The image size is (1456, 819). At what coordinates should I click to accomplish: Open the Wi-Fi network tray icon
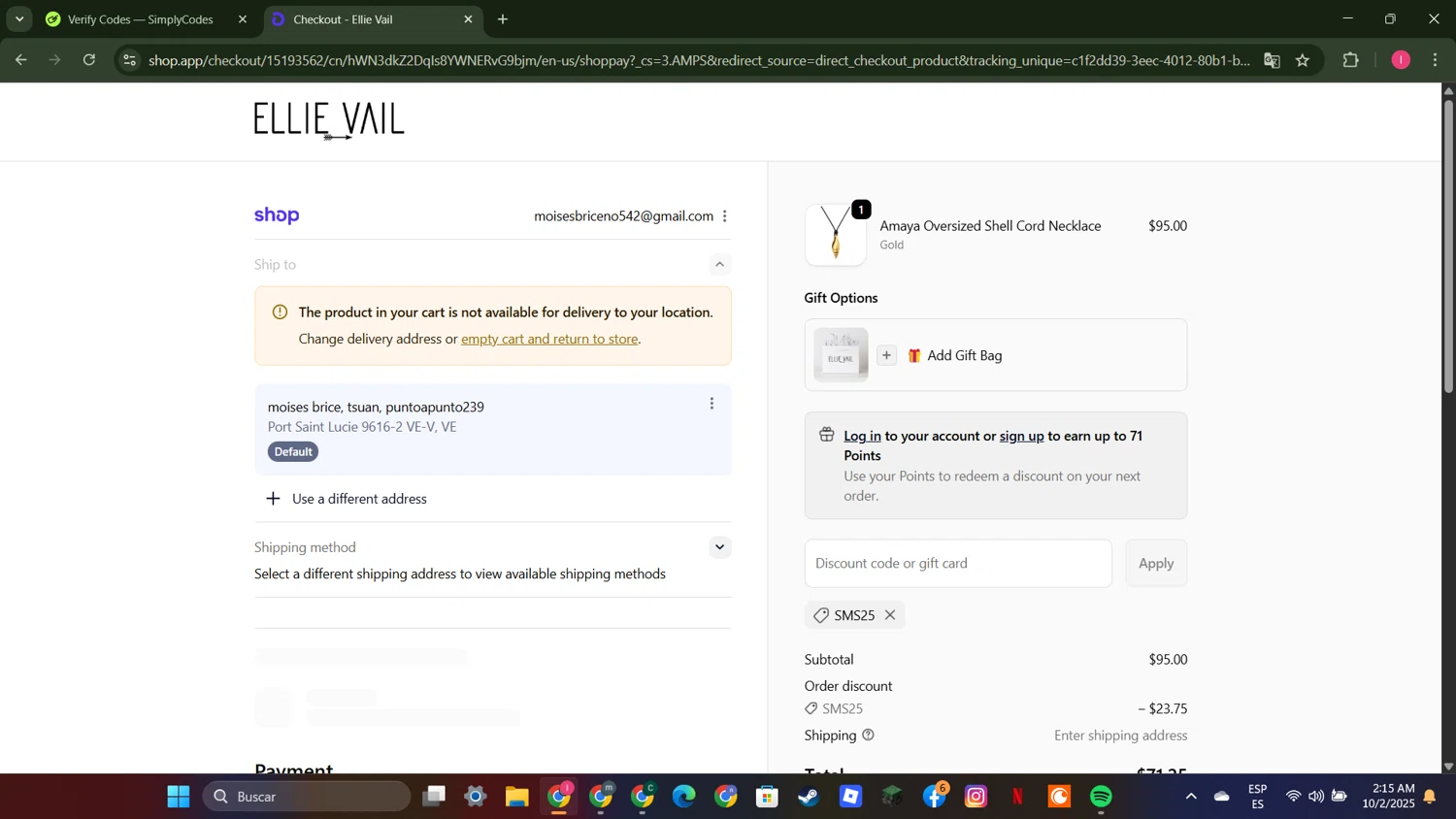pos(1293,797)
